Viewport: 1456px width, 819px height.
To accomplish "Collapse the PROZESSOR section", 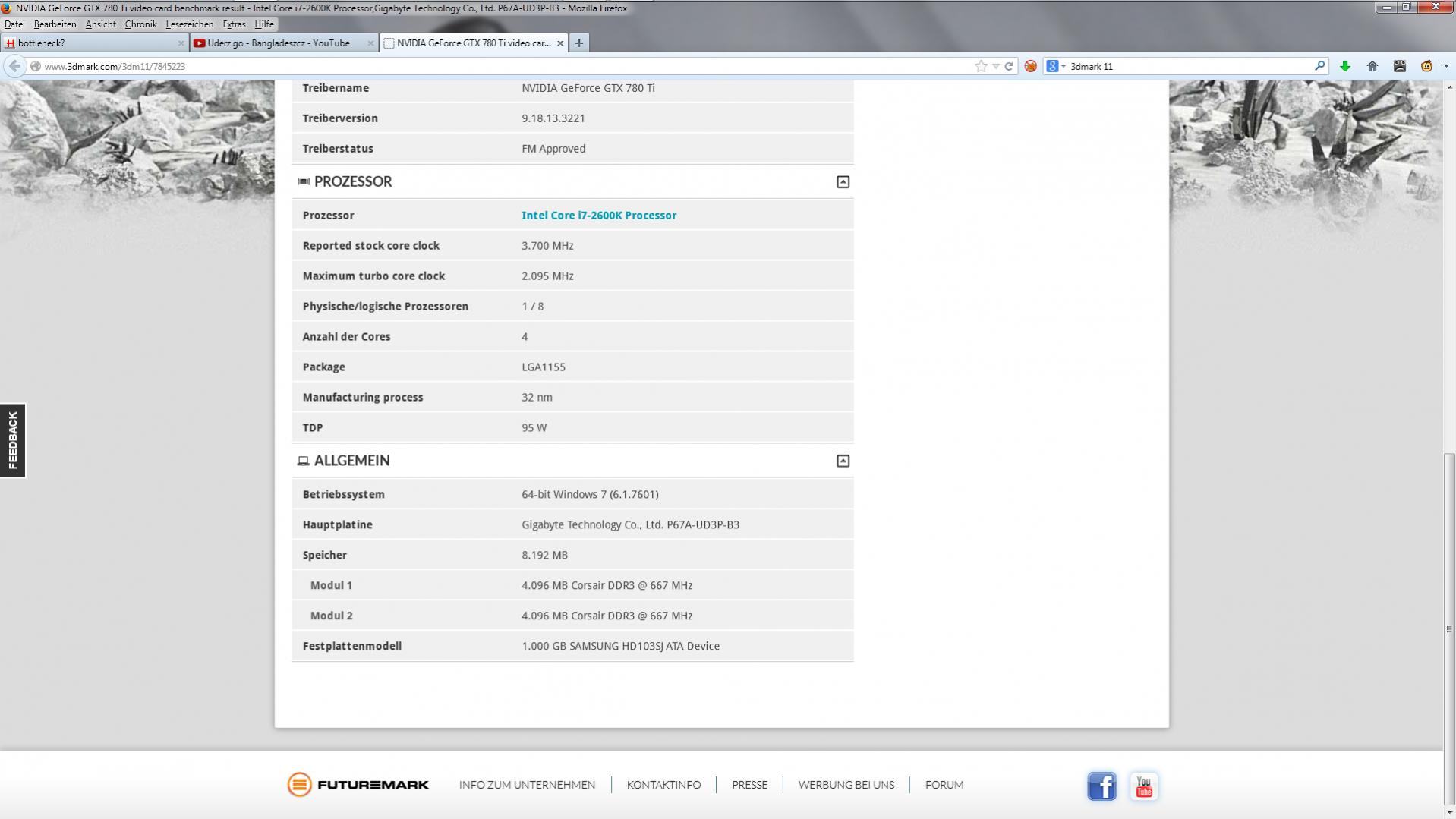I will pos(843,182).
